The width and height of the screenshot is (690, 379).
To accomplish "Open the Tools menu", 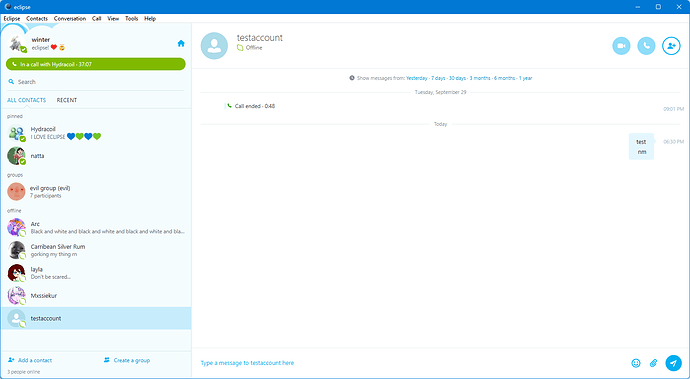I will [132, 18].
